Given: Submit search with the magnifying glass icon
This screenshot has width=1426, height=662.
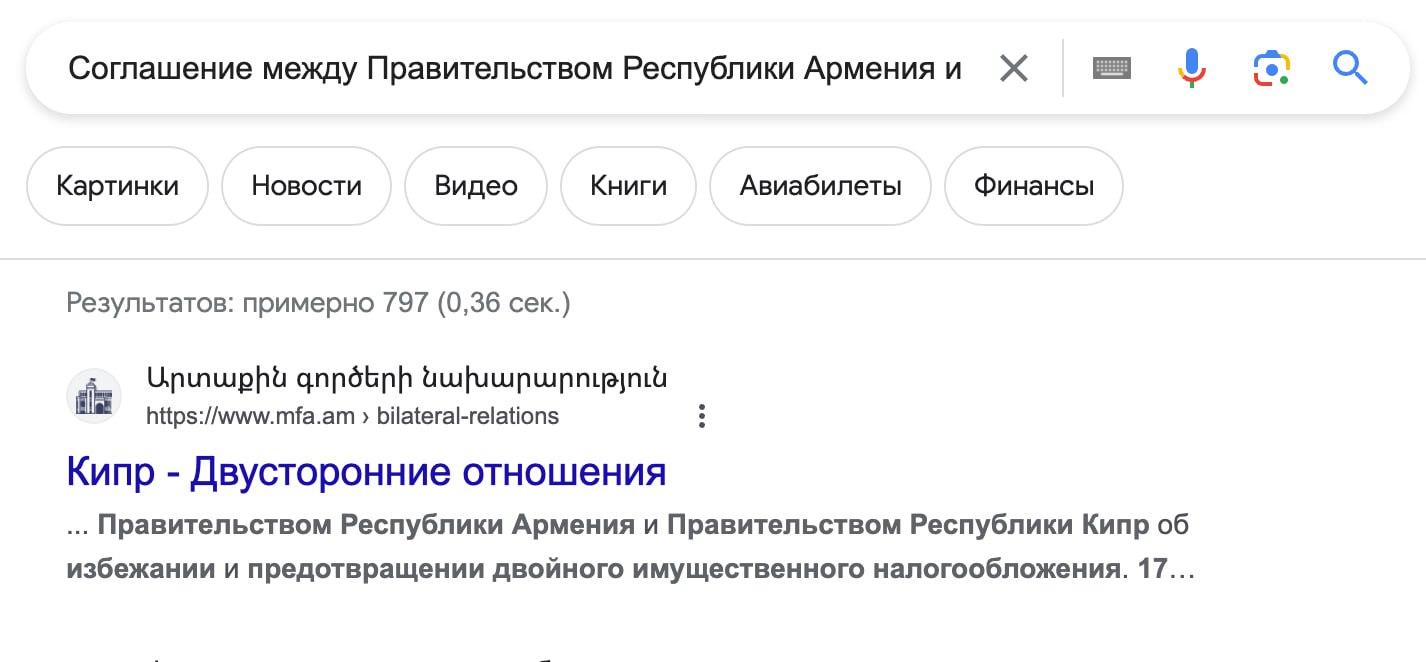Looking at the screenshot, I should (1350, 68).
